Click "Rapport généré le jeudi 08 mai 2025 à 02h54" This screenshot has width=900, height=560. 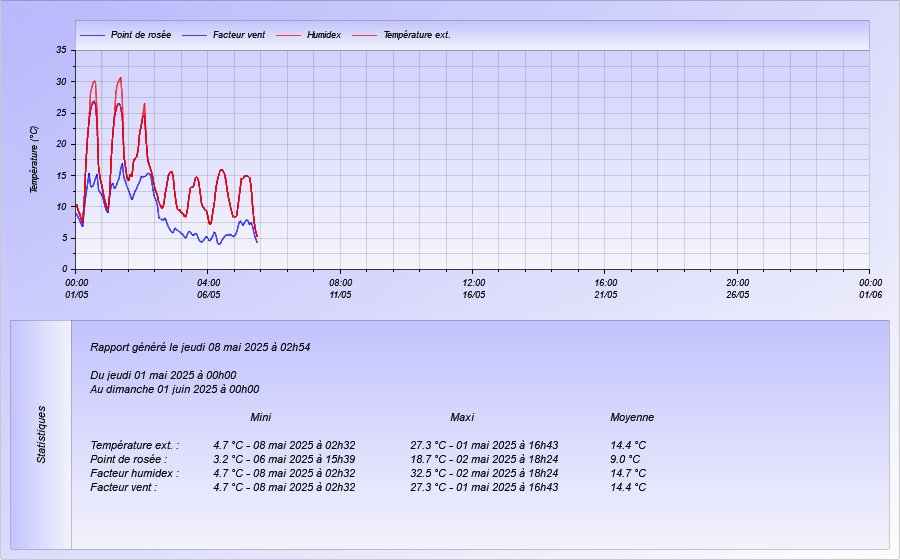(200, 347)
